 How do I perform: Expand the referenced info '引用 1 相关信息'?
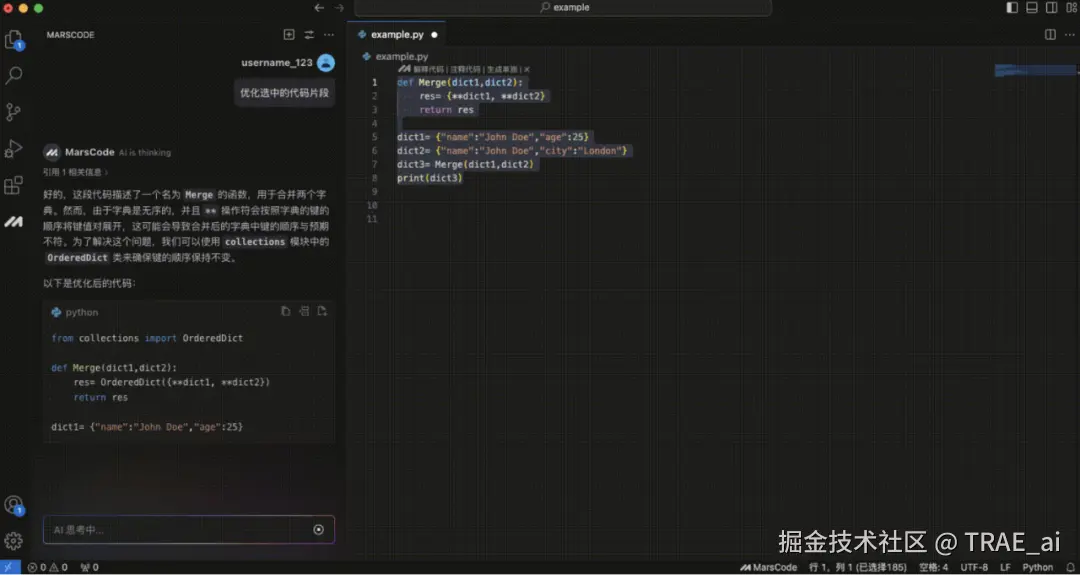[75, 172]
